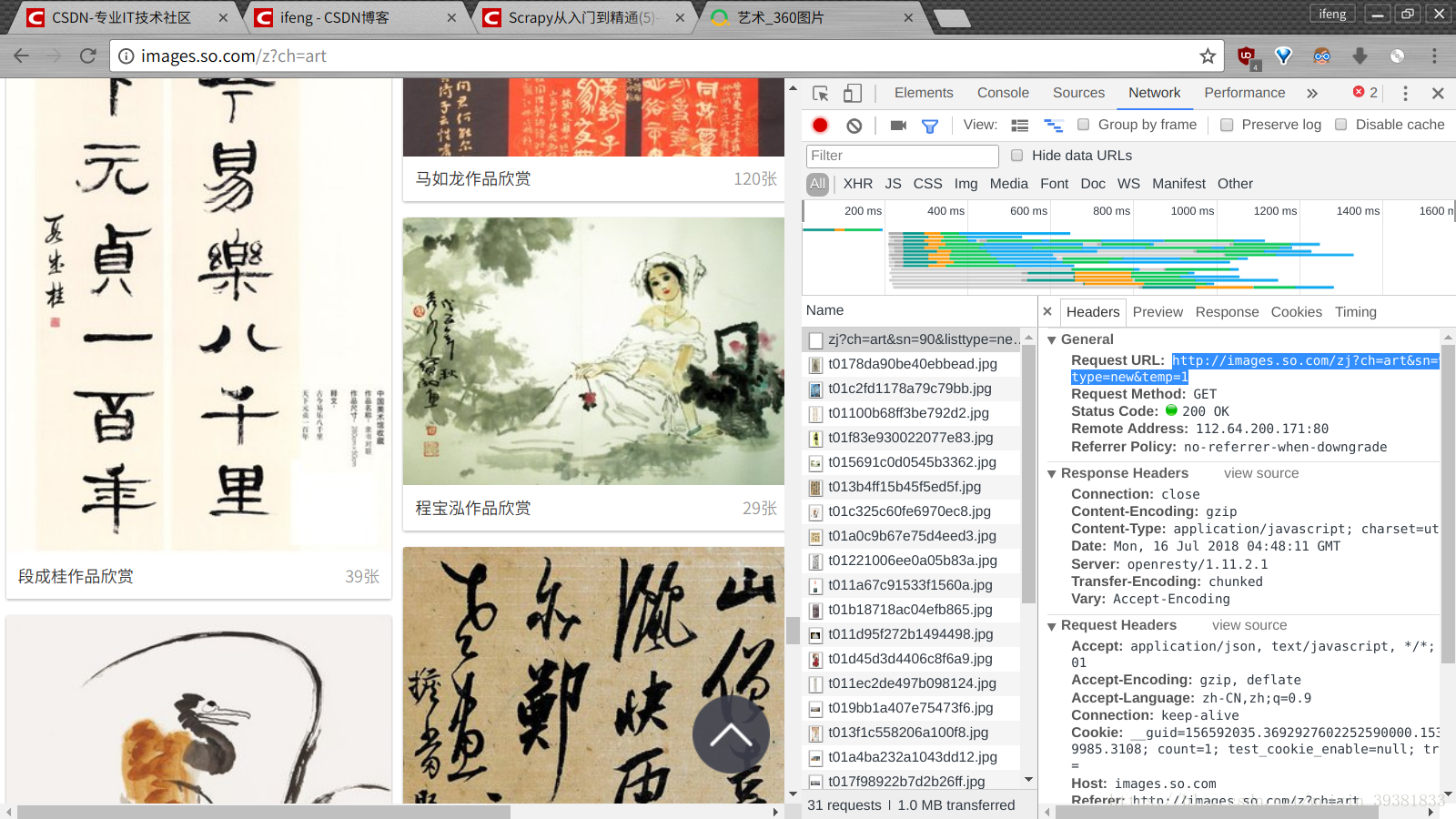
Task: Filter requests by Img type
Action: 966,184
